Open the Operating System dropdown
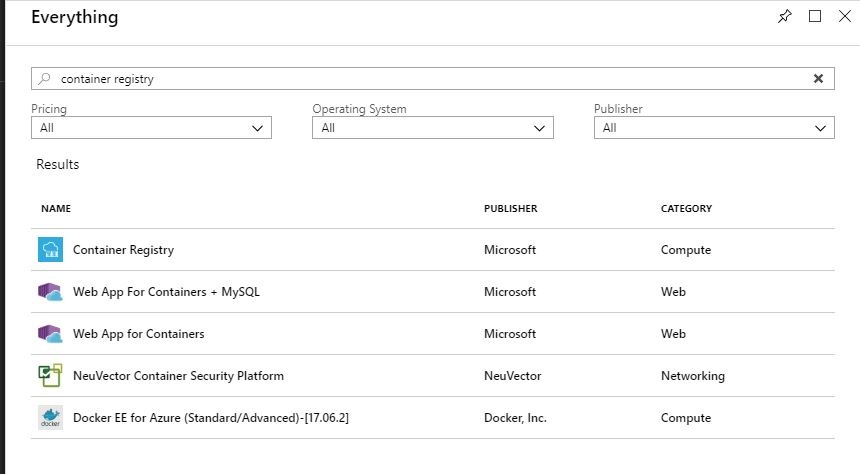 433,127
